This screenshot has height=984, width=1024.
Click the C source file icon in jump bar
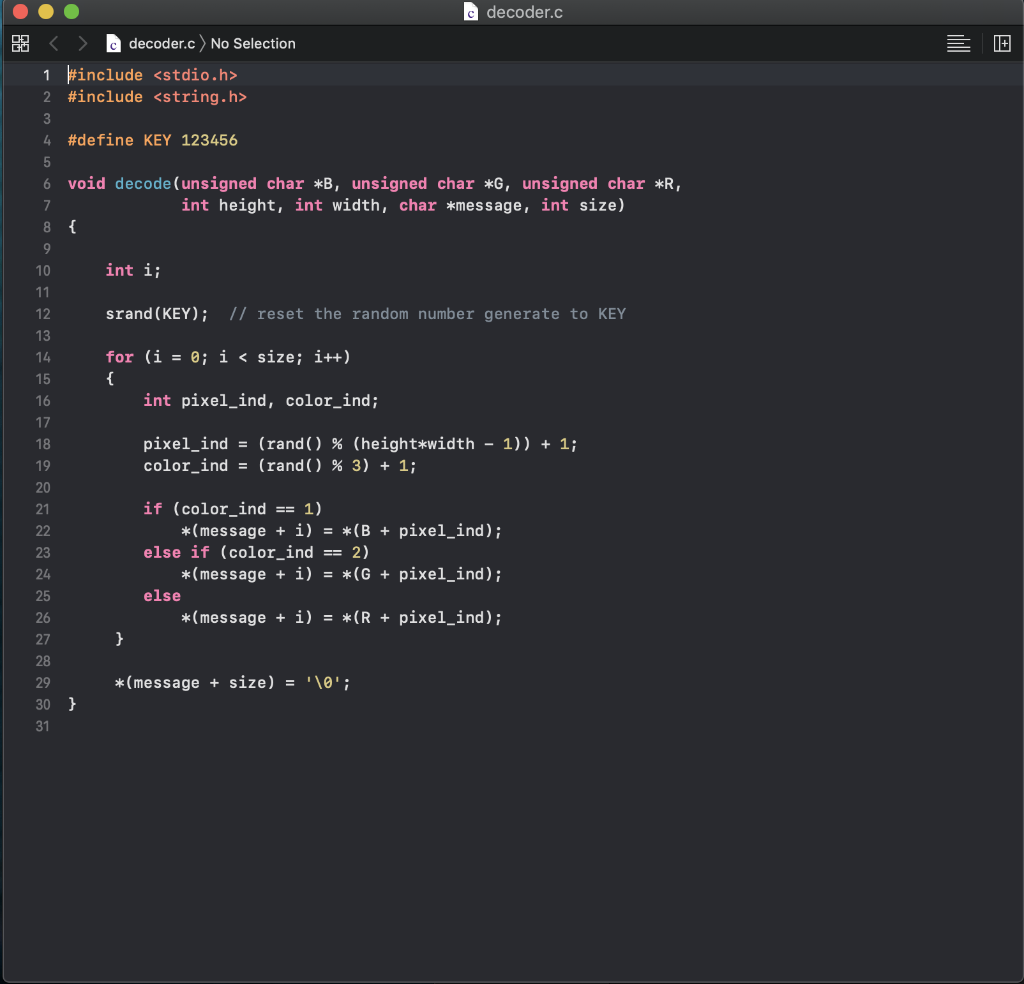click(x=113, y=43)
